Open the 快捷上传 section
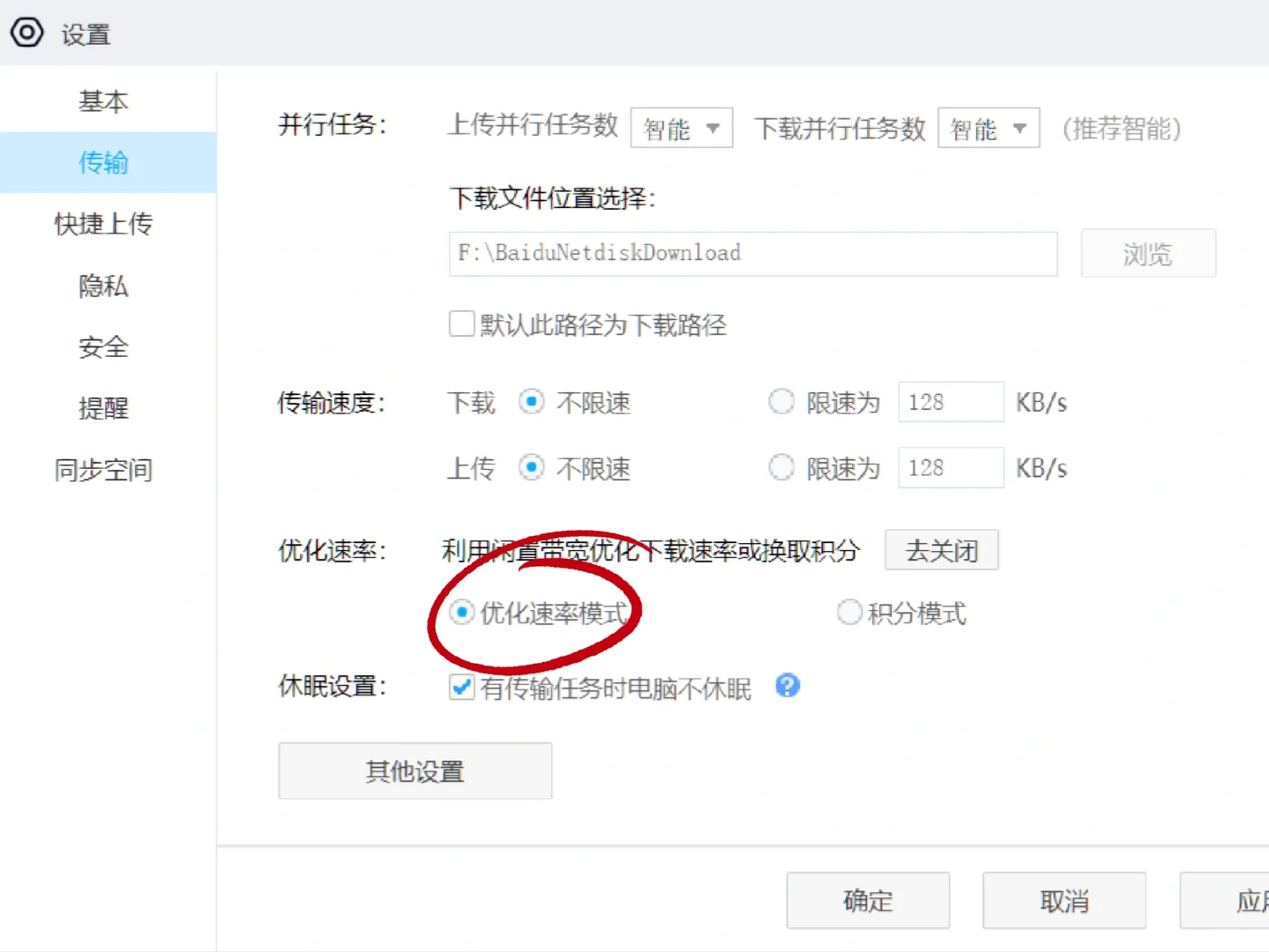The height and width of the screenshot is (952, 1269). 103,224
